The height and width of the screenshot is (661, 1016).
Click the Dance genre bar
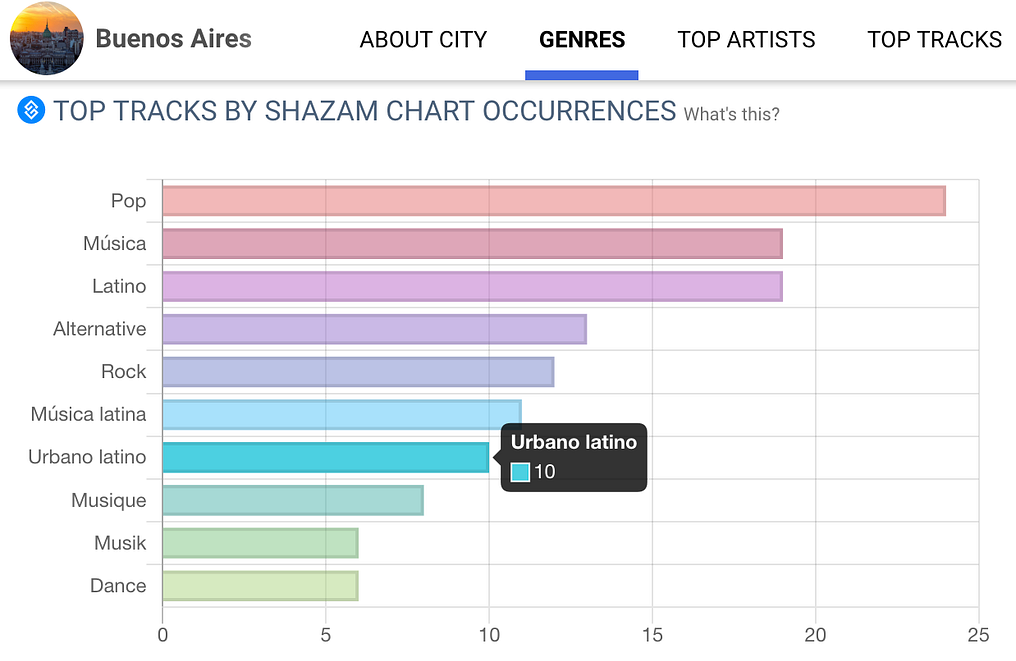(x=260, y=585)
